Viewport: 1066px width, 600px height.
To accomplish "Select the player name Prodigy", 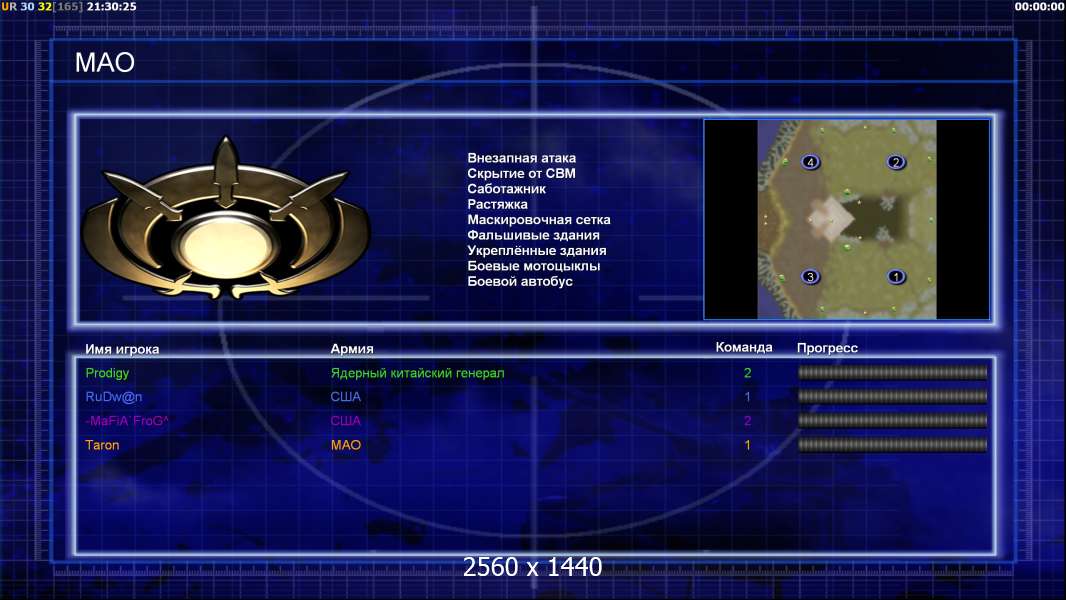I will pyautogui.click(x=107, y=373).
